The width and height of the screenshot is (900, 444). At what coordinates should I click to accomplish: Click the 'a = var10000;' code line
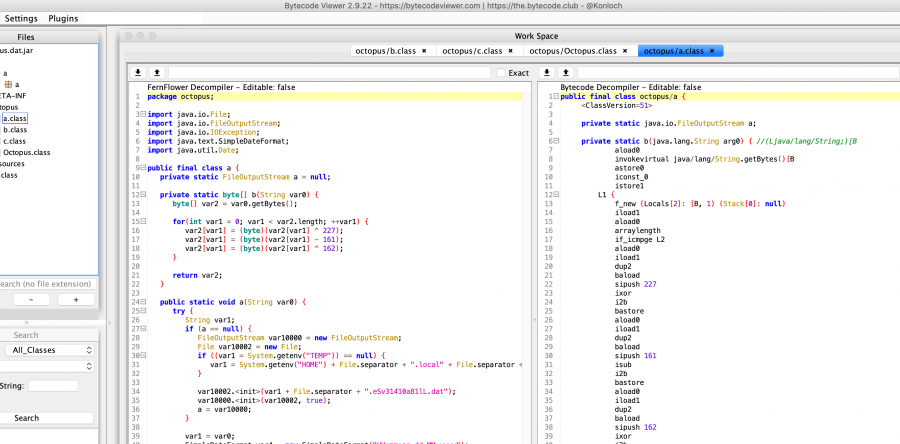click(224, 409)
